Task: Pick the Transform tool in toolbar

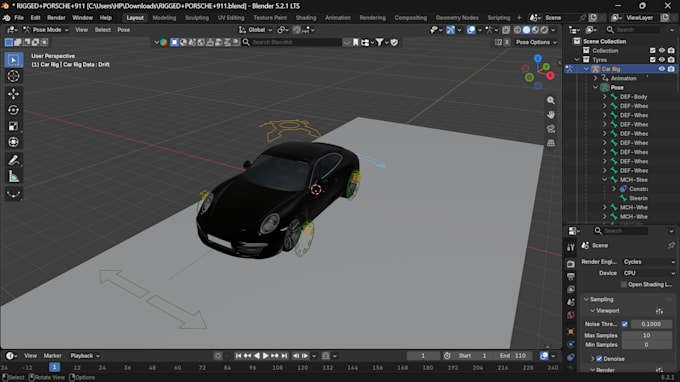Action: coord(13,142)
